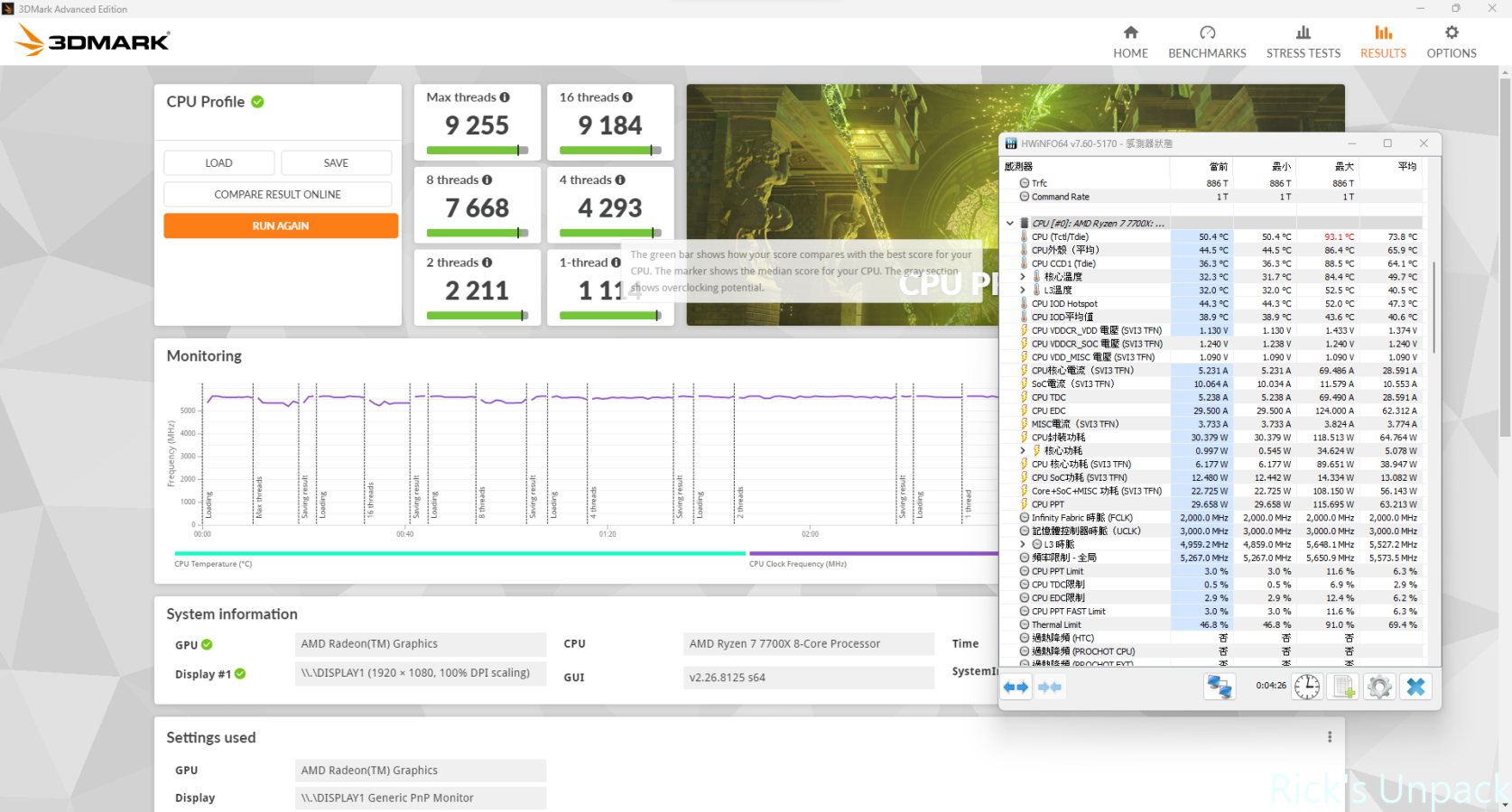1512x812 pixels.
Task: Click HWiNFO reset clock icon
Action: click(1307, 687)
